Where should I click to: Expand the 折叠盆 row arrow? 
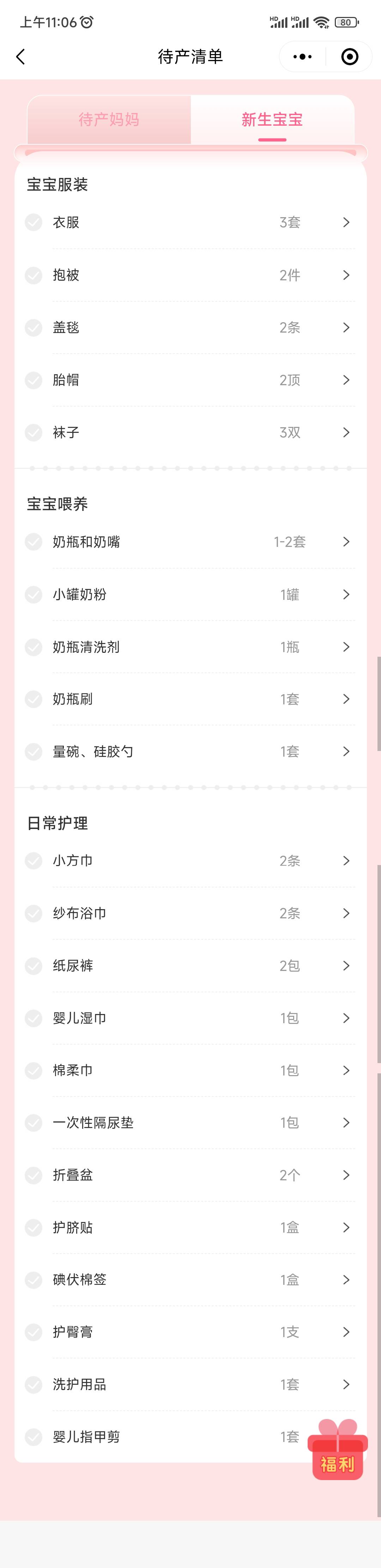tap(346, 1175)
